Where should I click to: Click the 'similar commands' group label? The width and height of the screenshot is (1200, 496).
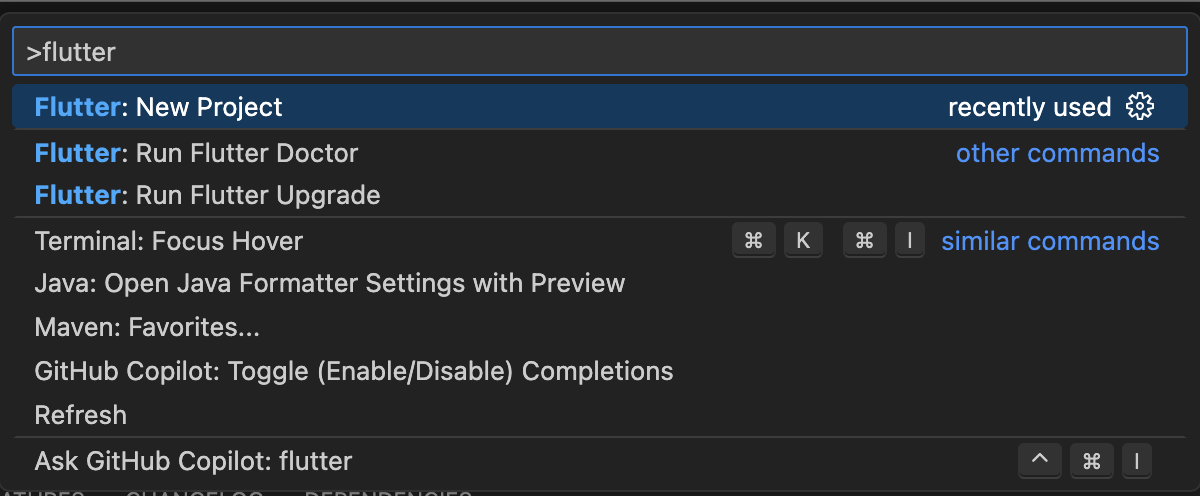pos(1050,241)
